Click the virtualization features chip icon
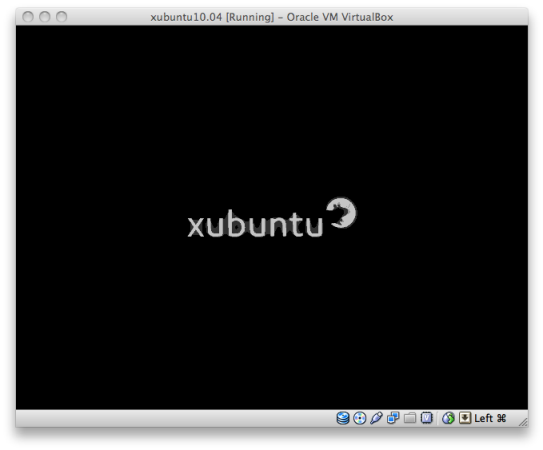The height and width of the screenshot is (450, 543). [x=427, y=418]
